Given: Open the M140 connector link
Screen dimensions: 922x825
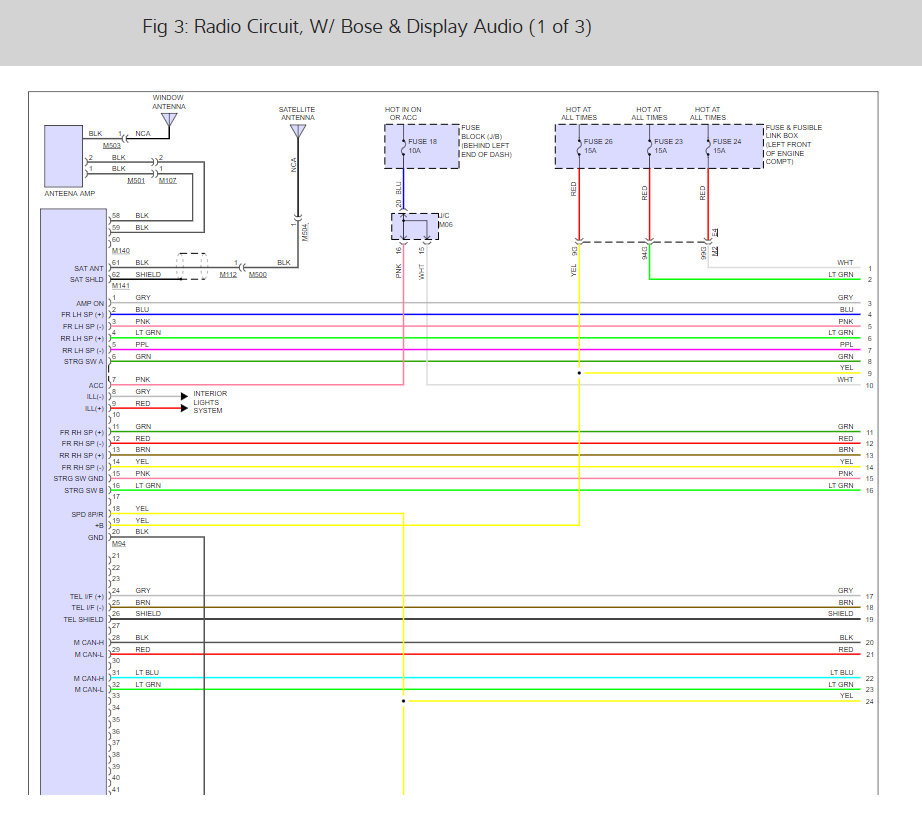Looking at the screenshot, I should pos(119,251).
